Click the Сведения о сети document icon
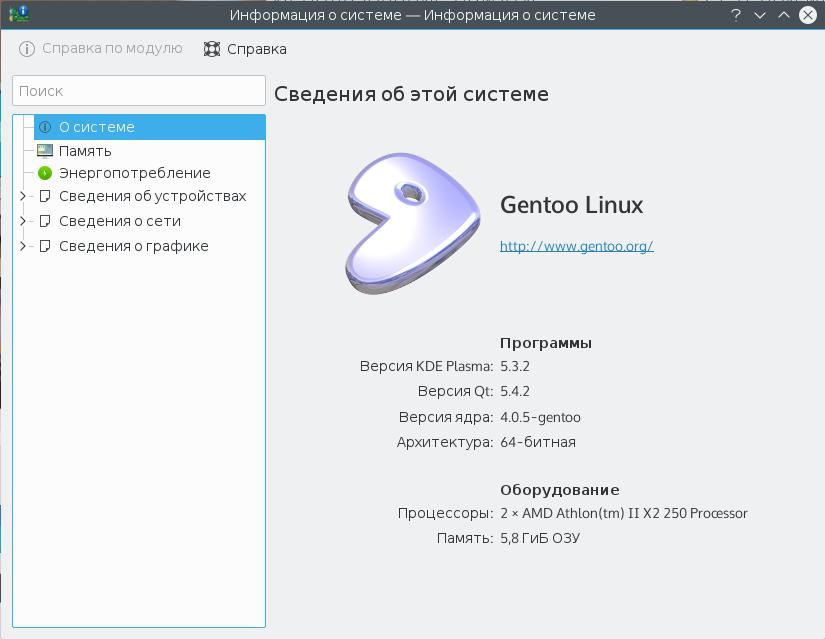This screenshot has height=639, width=825. 44,221
